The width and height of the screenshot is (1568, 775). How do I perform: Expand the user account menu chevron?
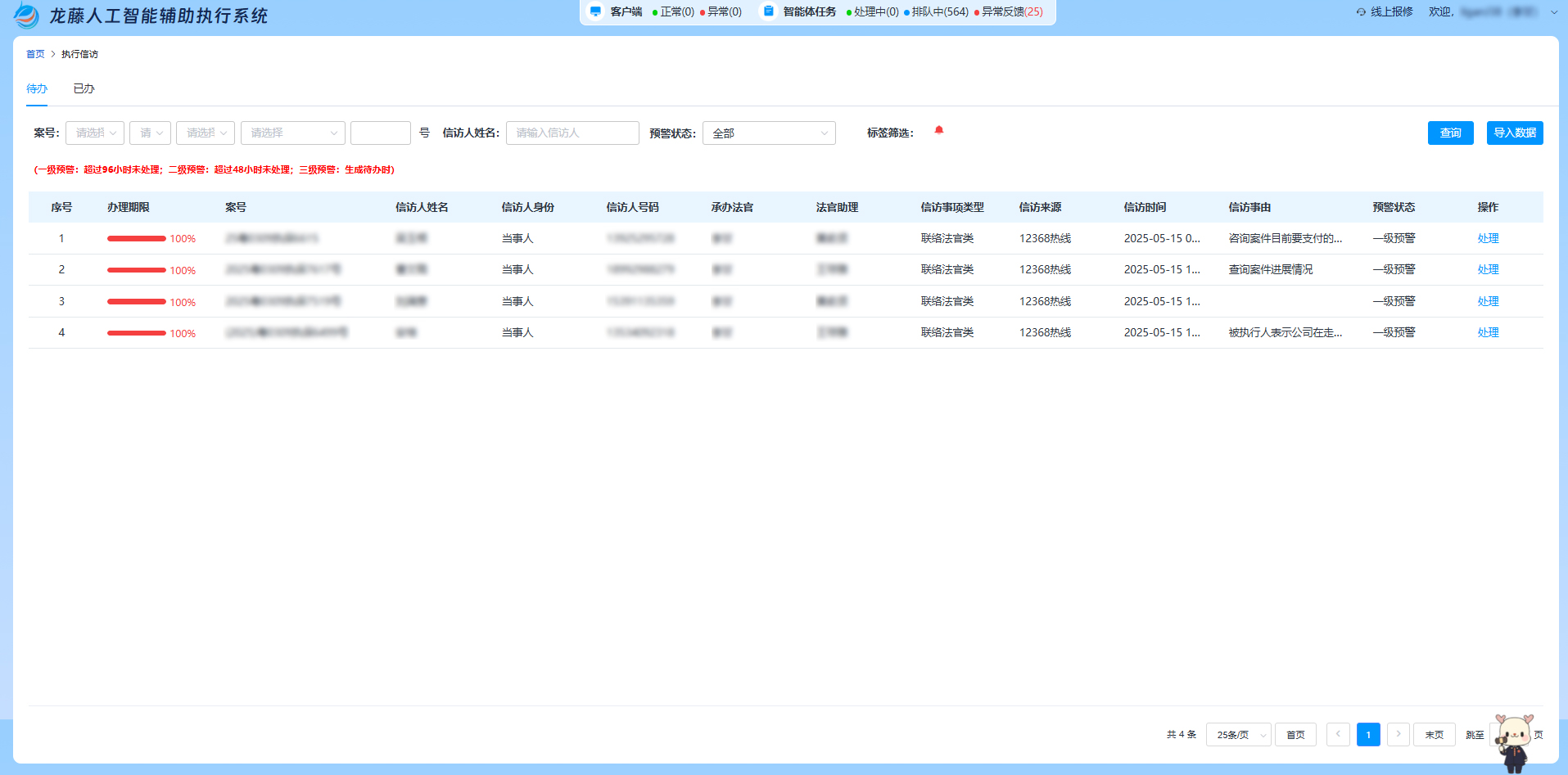click(x=1553, y=12)
